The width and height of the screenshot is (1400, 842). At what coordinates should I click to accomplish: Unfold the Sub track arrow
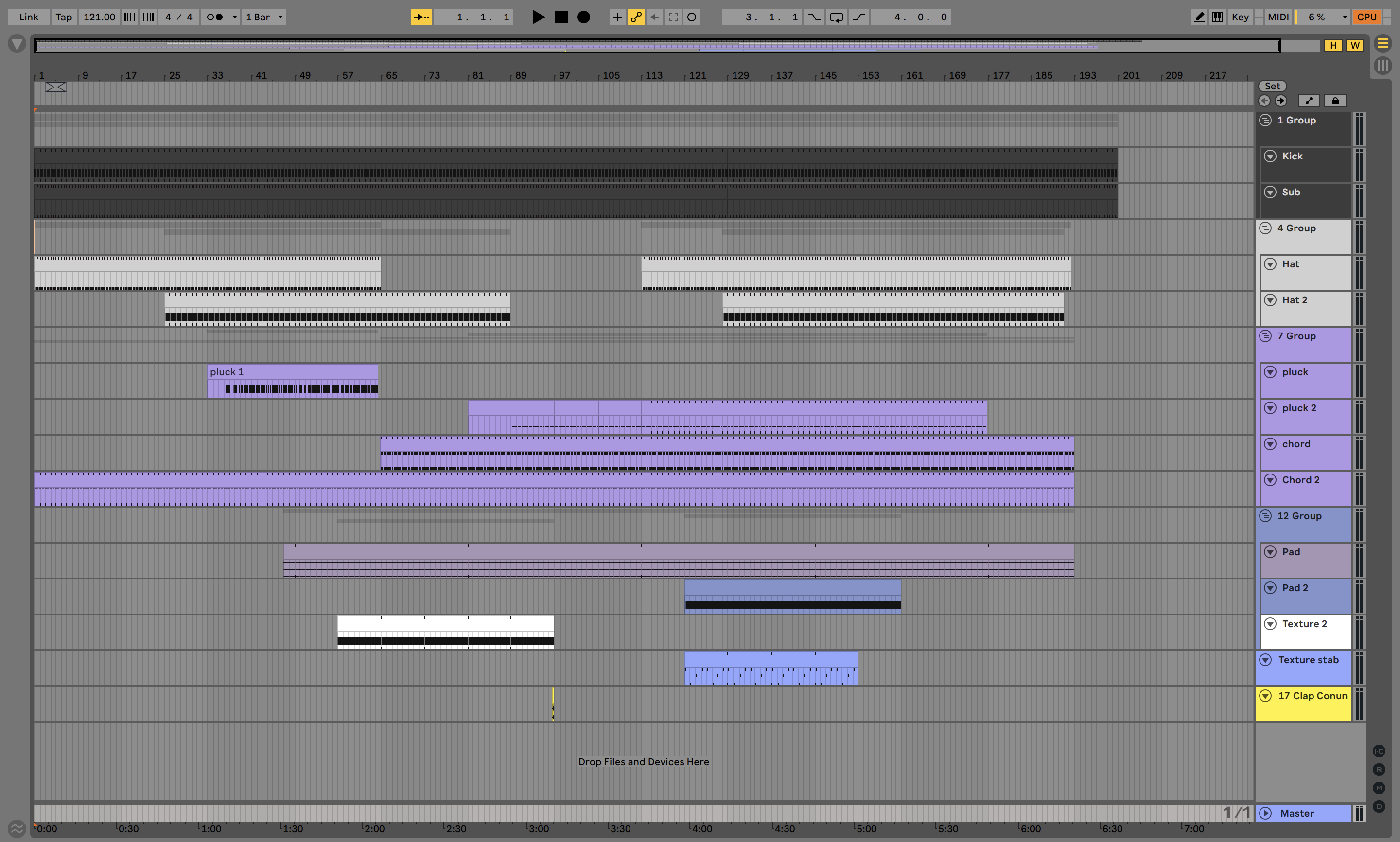coord(1271,193)
